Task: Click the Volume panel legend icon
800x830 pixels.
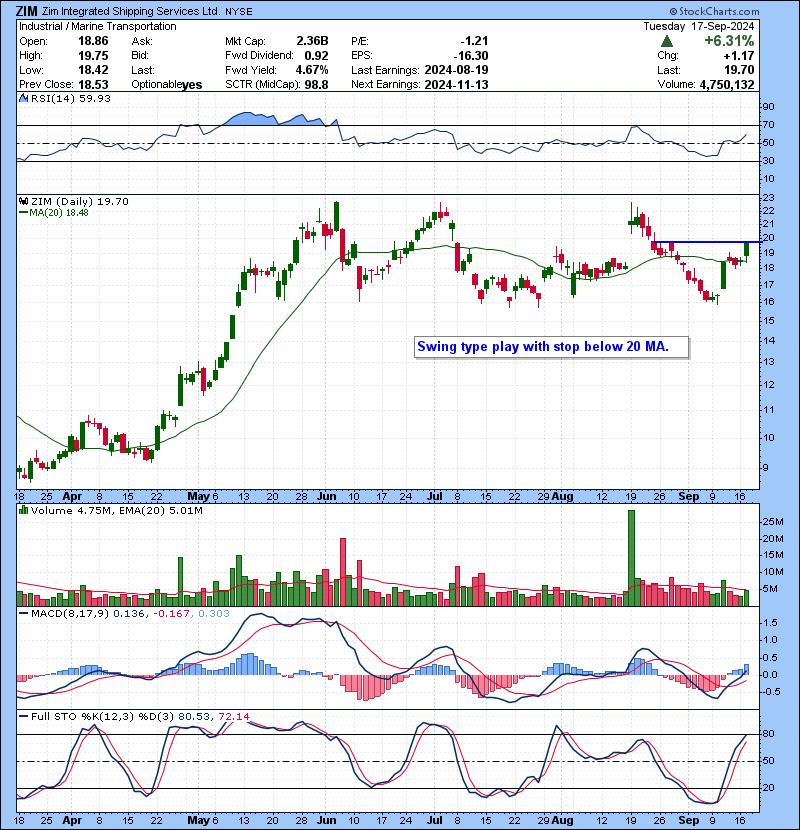Action: 24,512
